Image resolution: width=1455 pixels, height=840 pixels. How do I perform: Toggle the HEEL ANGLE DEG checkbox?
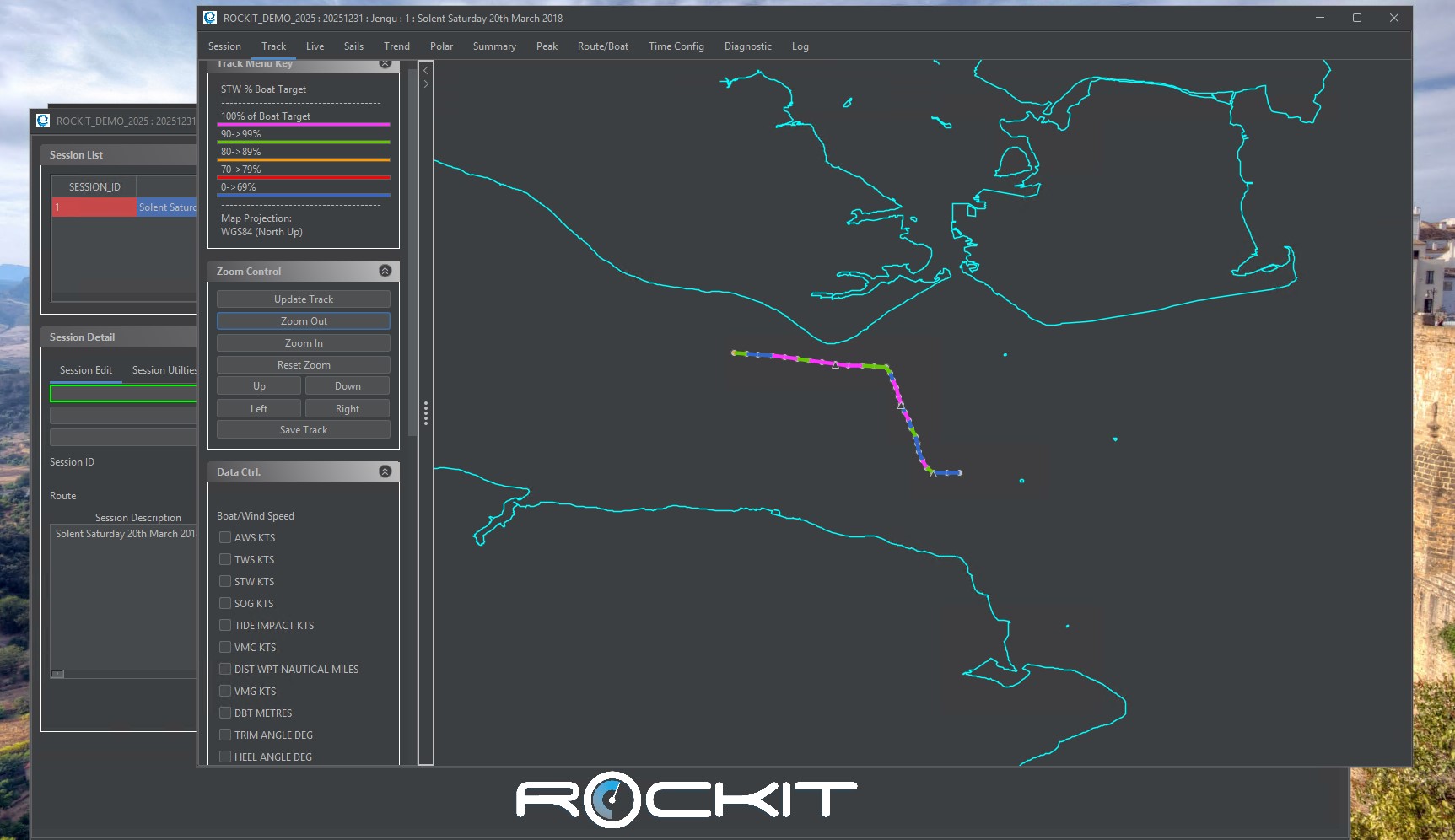[225, 757]
